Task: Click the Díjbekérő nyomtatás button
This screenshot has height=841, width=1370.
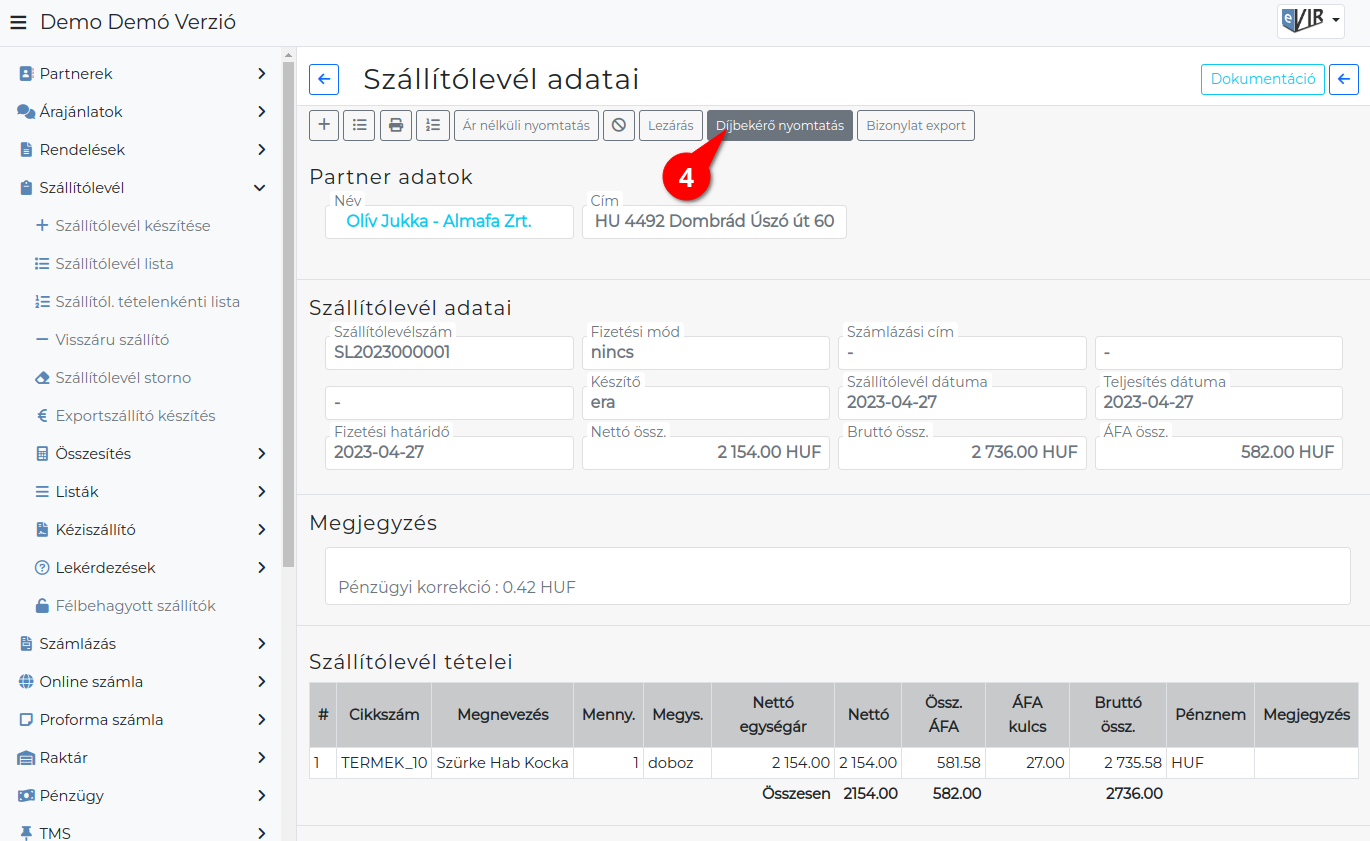Action: click(x=780, y=125)
